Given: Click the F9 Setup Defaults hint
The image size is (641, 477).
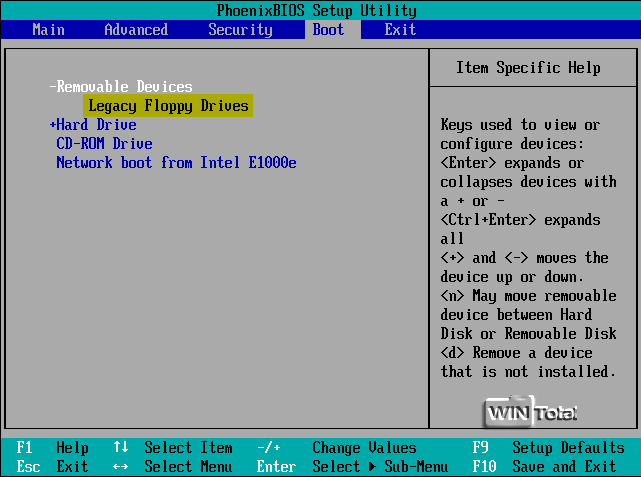Looking at the screenshot, I should (548, 448).
